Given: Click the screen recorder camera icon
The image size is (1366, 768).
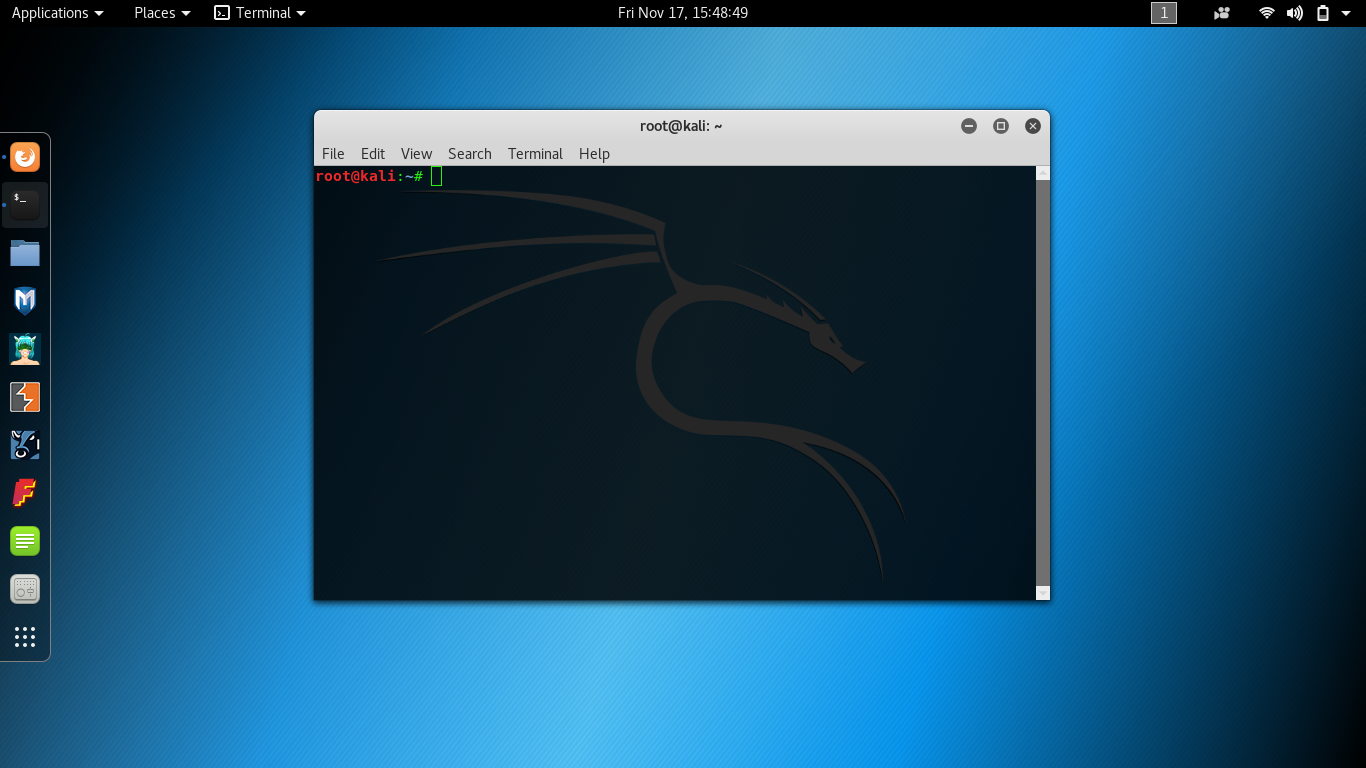Looking at the screenshot, I should click(x=1221, y=13).
